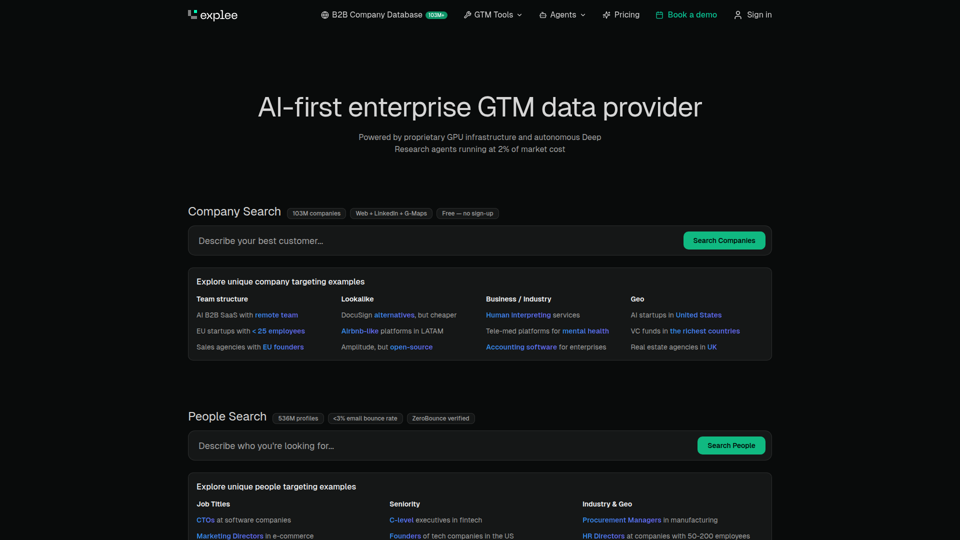Click the 'Company Search' heading

[234, 212]
